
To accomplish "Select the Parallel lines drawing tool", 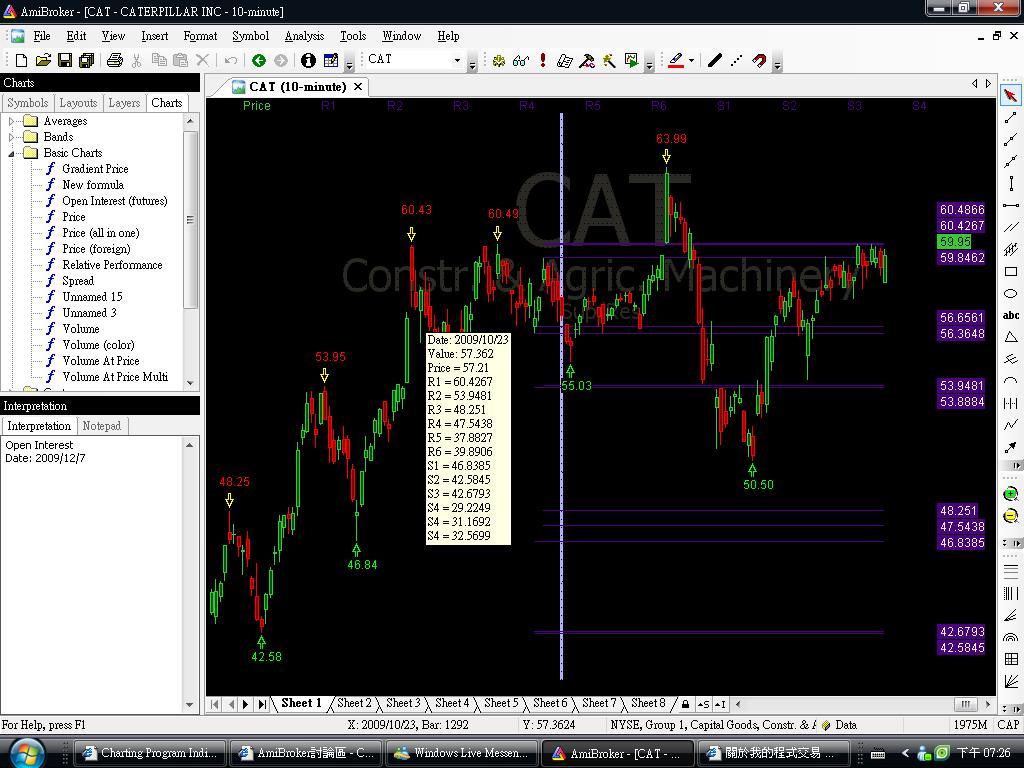I will click(1010, 227).
